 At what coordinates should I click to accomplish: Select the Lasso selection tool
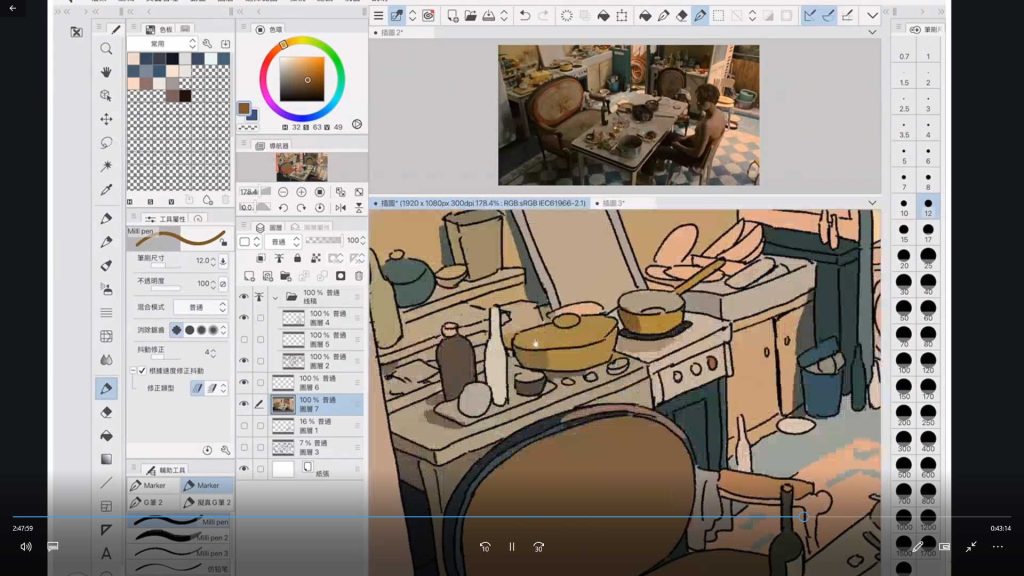[106, 142]
